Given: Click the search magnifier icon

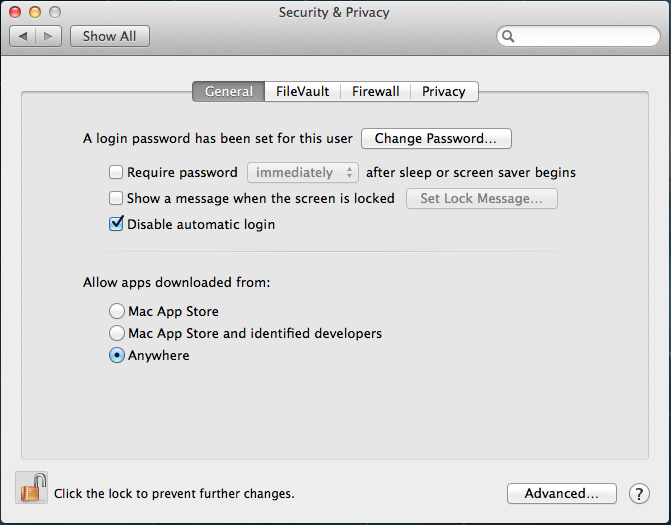Looking at the screenshot, I should tap(509, 37).
